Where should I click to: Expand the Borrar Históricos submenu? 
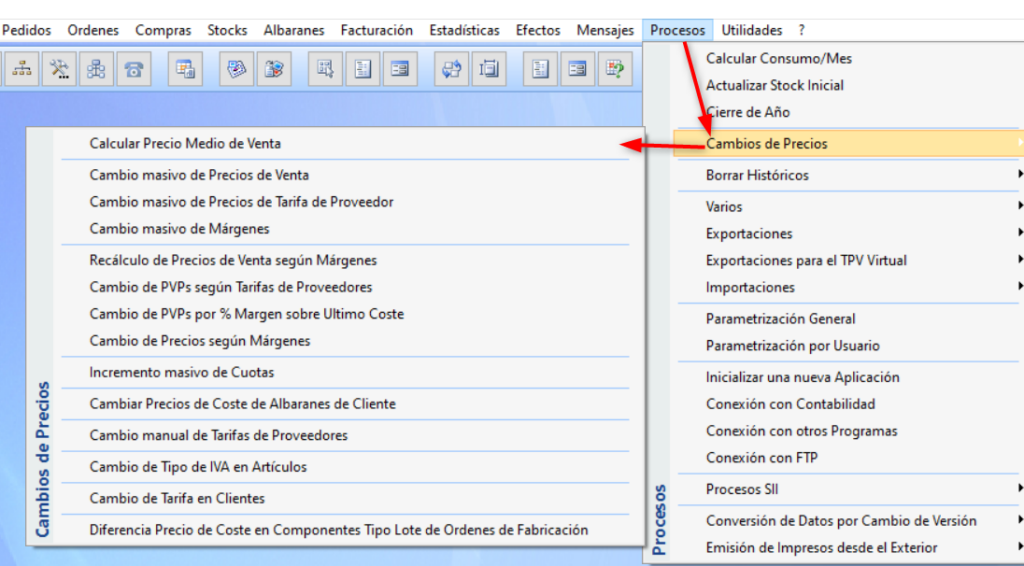click(x=757, y=175)
